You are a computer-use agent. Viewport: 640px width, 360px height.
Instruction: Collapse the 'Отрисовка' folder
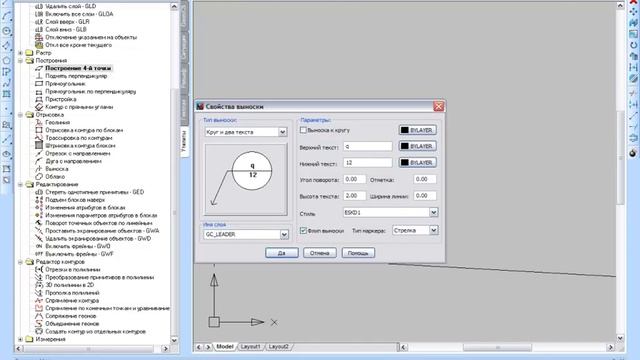point(20,115)
